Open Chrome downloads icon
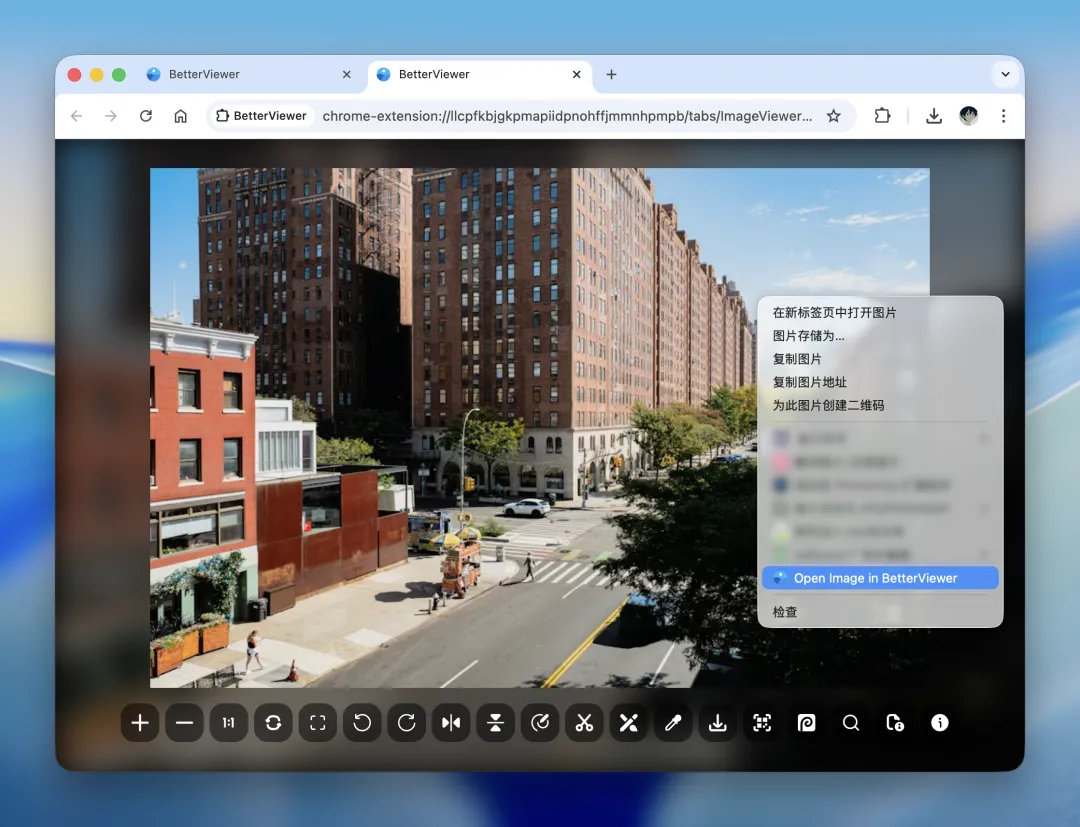Screen dimensions: 1080x827 tap(934, 116)
